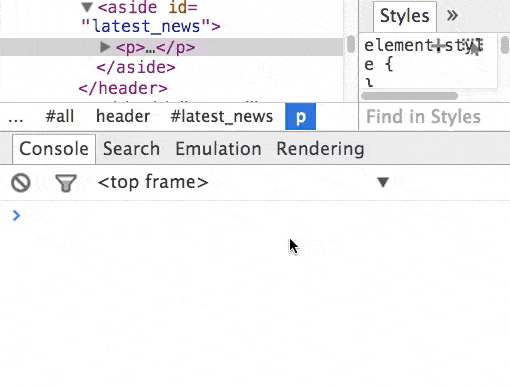Image resolution: width=510 pixels, height=388 pixels.
Task: Select header in the breadcrumb bar
Action: tap(123, 117)
